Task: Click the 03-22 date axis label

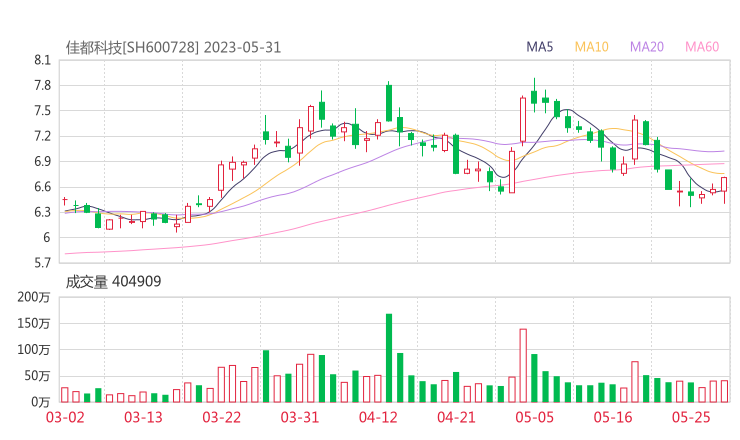Action: pos(221,417)
